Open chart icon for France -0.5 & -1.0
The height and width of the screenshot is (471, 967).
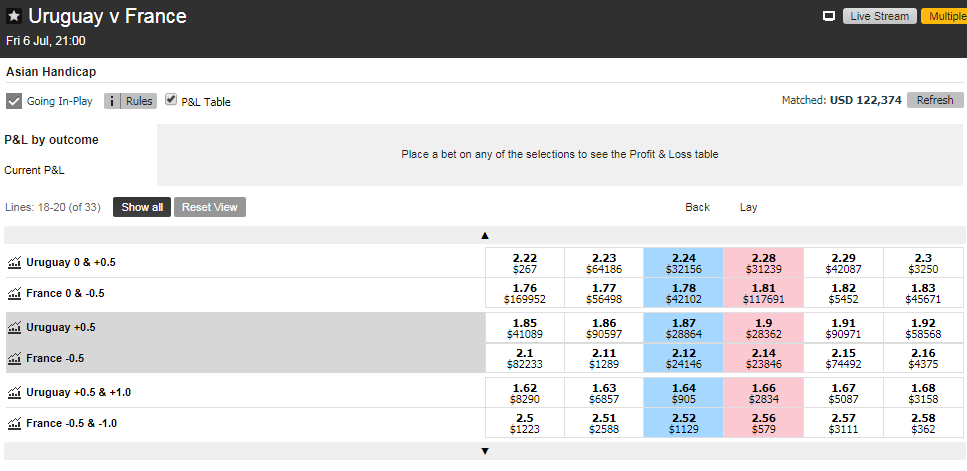point(14,424)
